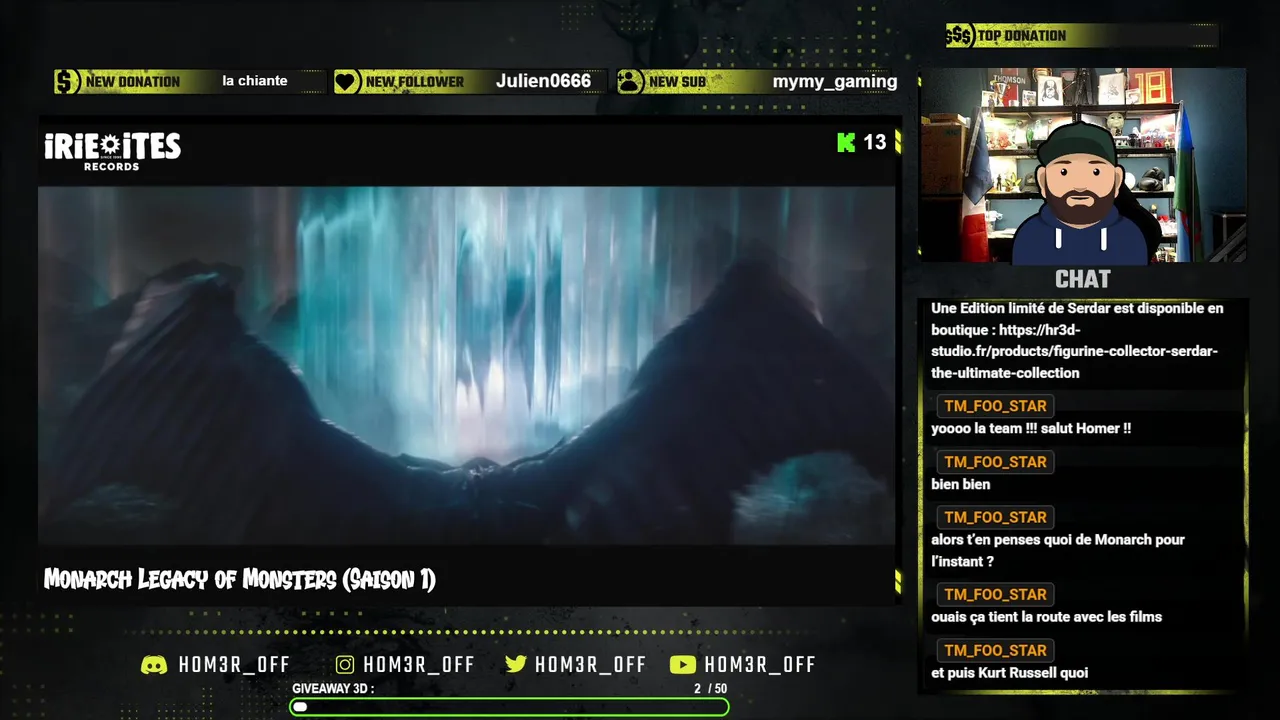Image resolution: width=1280 pixels, height=720 pixels.
Task: Click the NEW DONATION label
Action: (x=133, y=82)
